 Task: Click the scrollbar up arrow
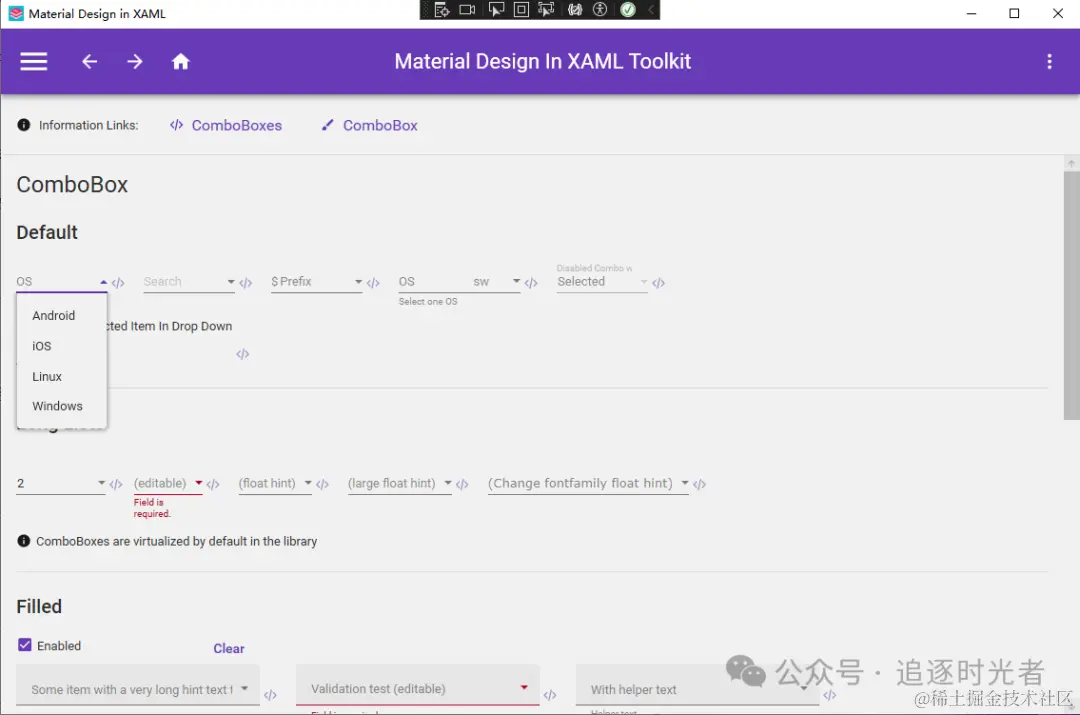pos(1071,163)
